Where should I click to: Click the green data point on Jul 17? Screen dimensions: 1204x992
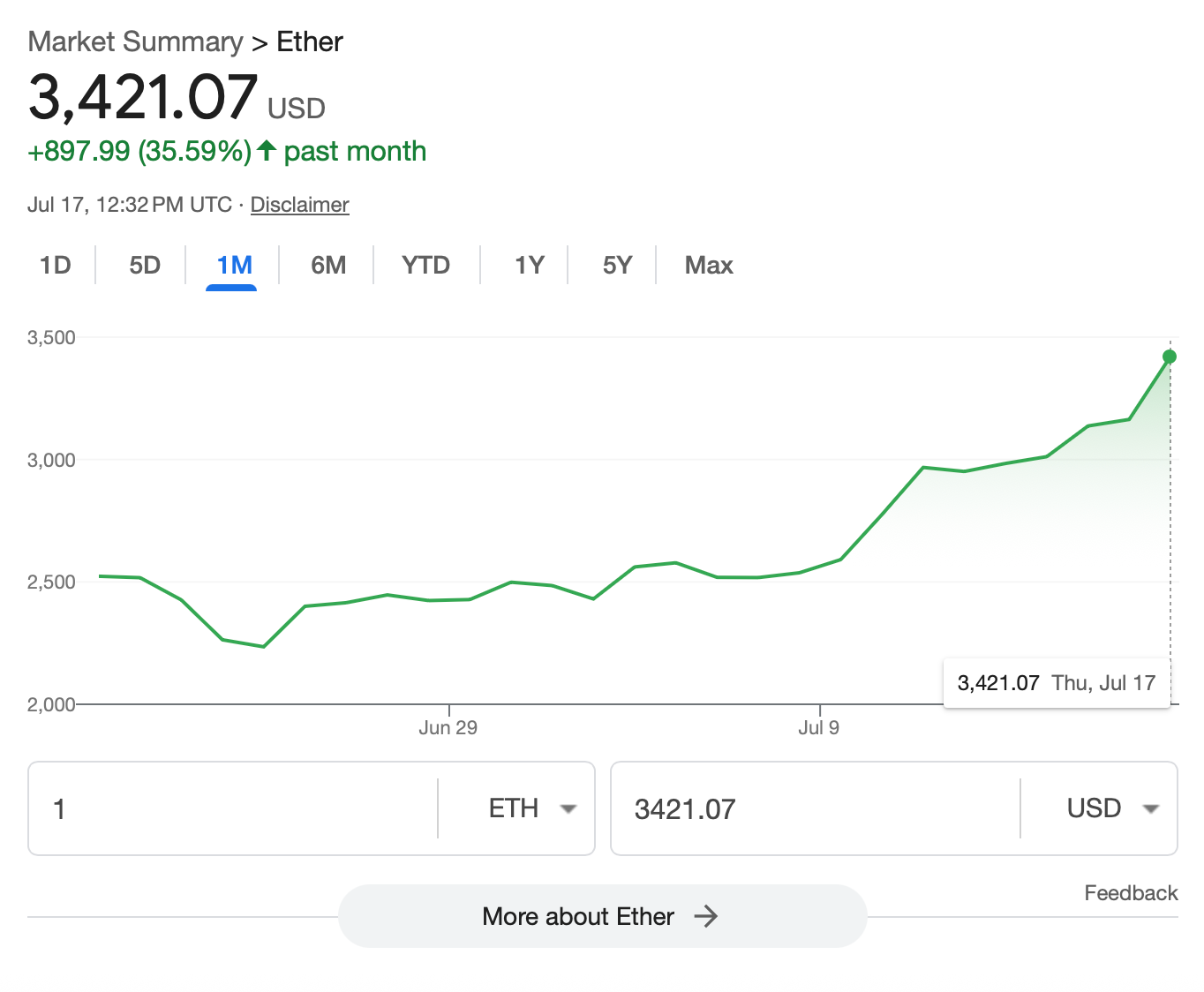click(x=1170, y=357)
